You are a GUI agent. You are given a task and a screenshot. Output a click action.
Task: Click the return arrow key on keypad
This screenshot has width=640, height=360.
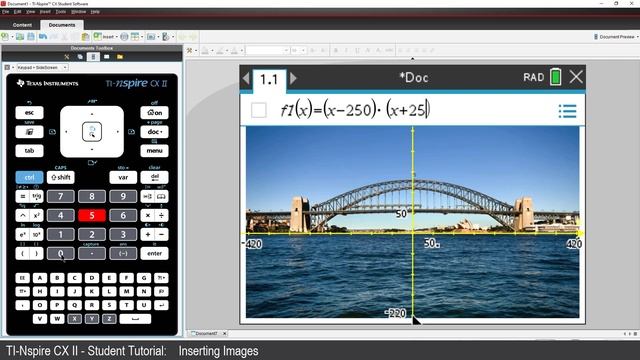161,305
